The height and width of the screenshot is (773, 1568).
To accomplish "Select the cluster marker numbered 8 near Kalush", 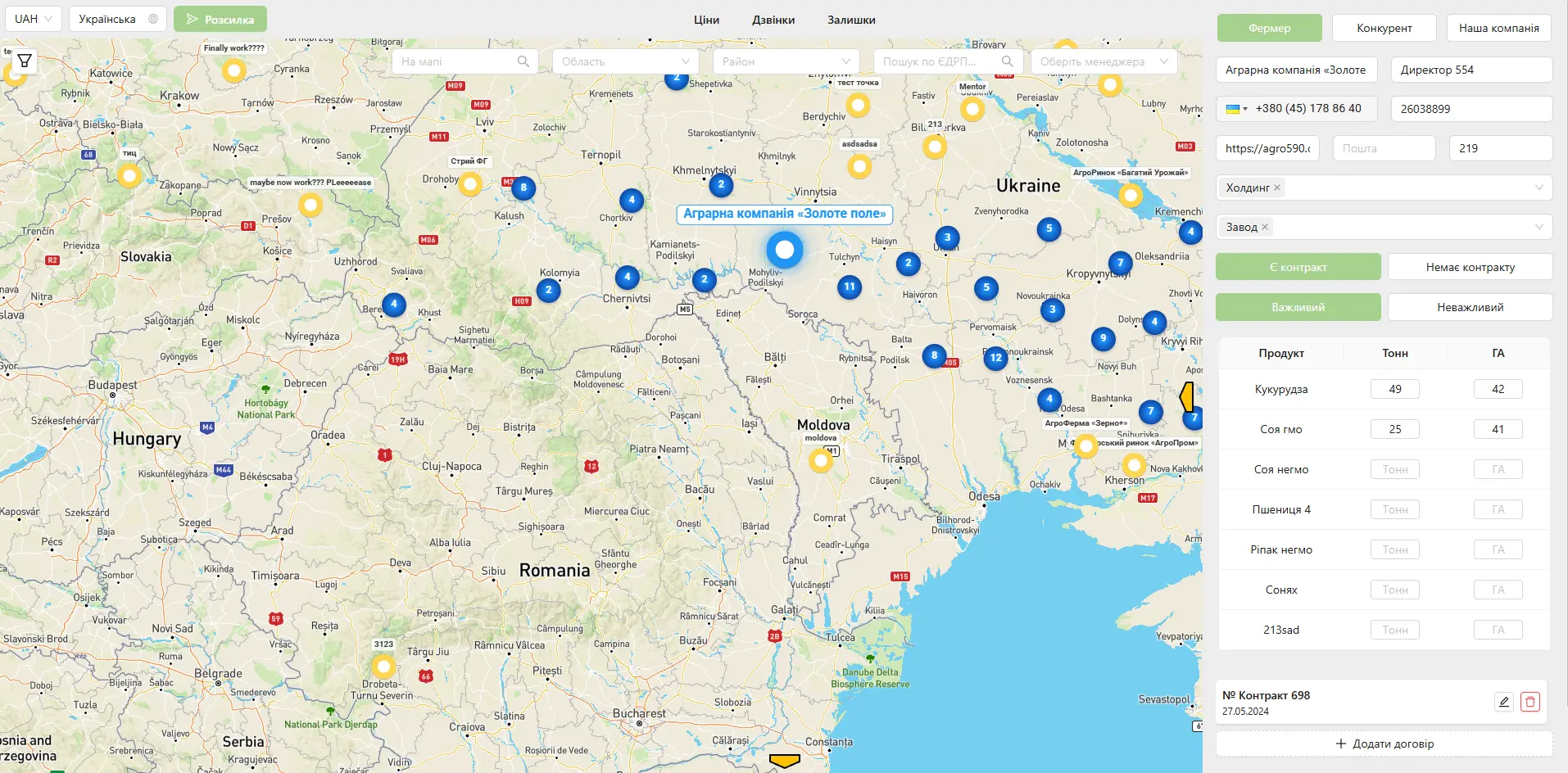I will (x=523, y=188).
